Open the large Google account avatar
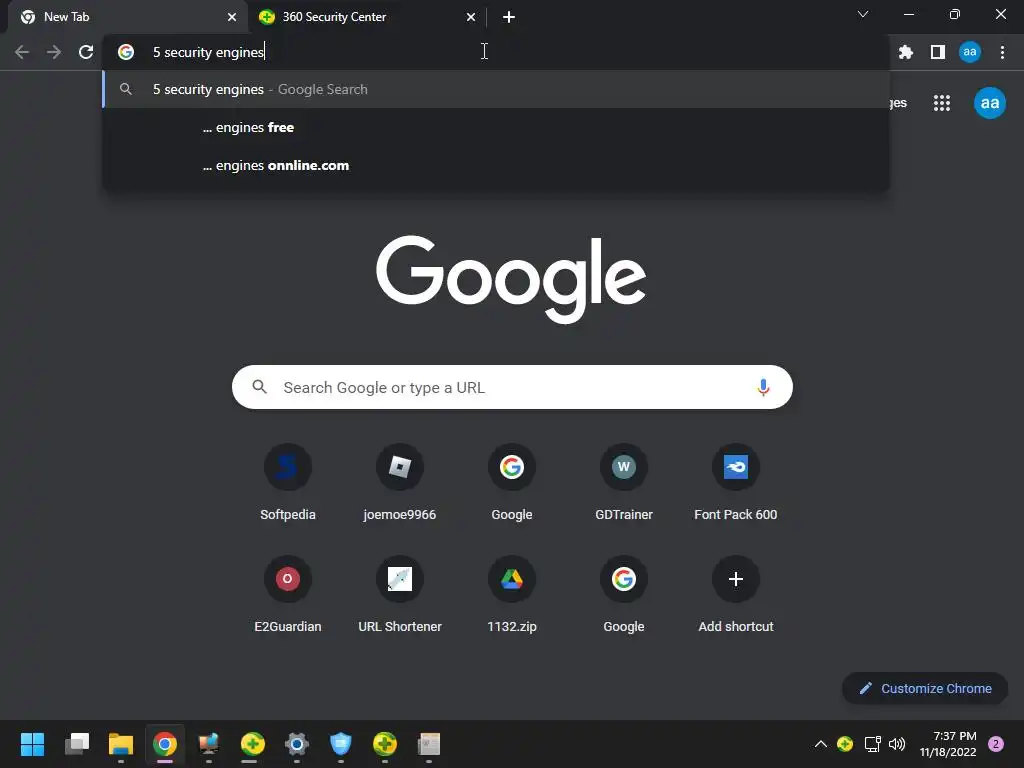The image size is (1024, 768). (x=990, y=103)
